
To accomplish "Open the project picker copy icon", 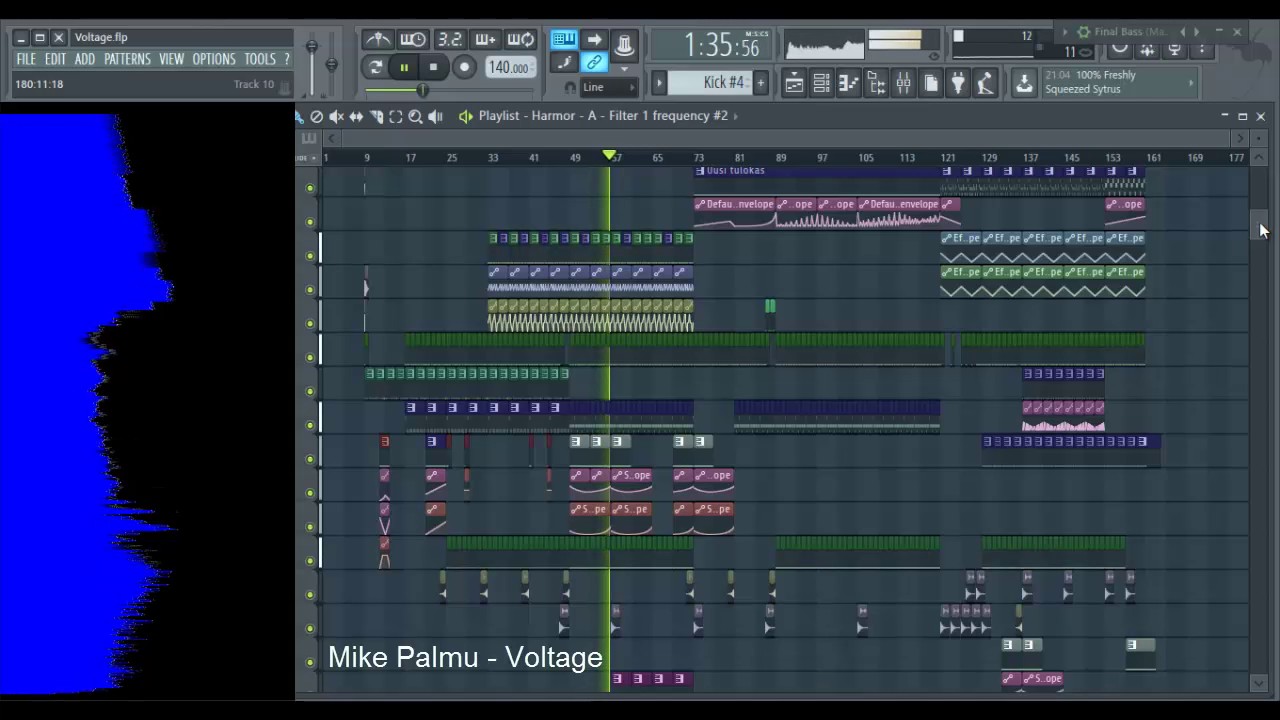I will (x=931, y=84).
